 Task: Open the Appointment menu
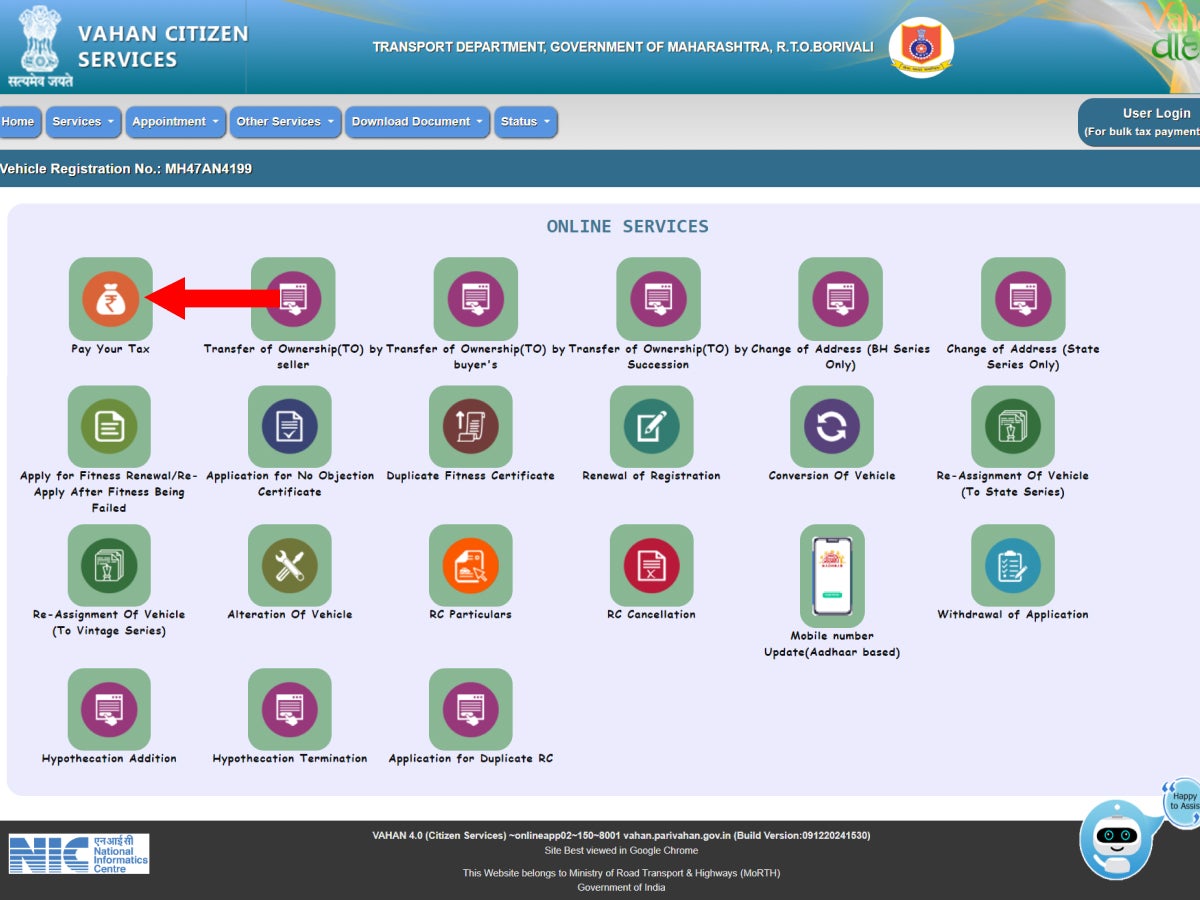[x=176, y=122]
